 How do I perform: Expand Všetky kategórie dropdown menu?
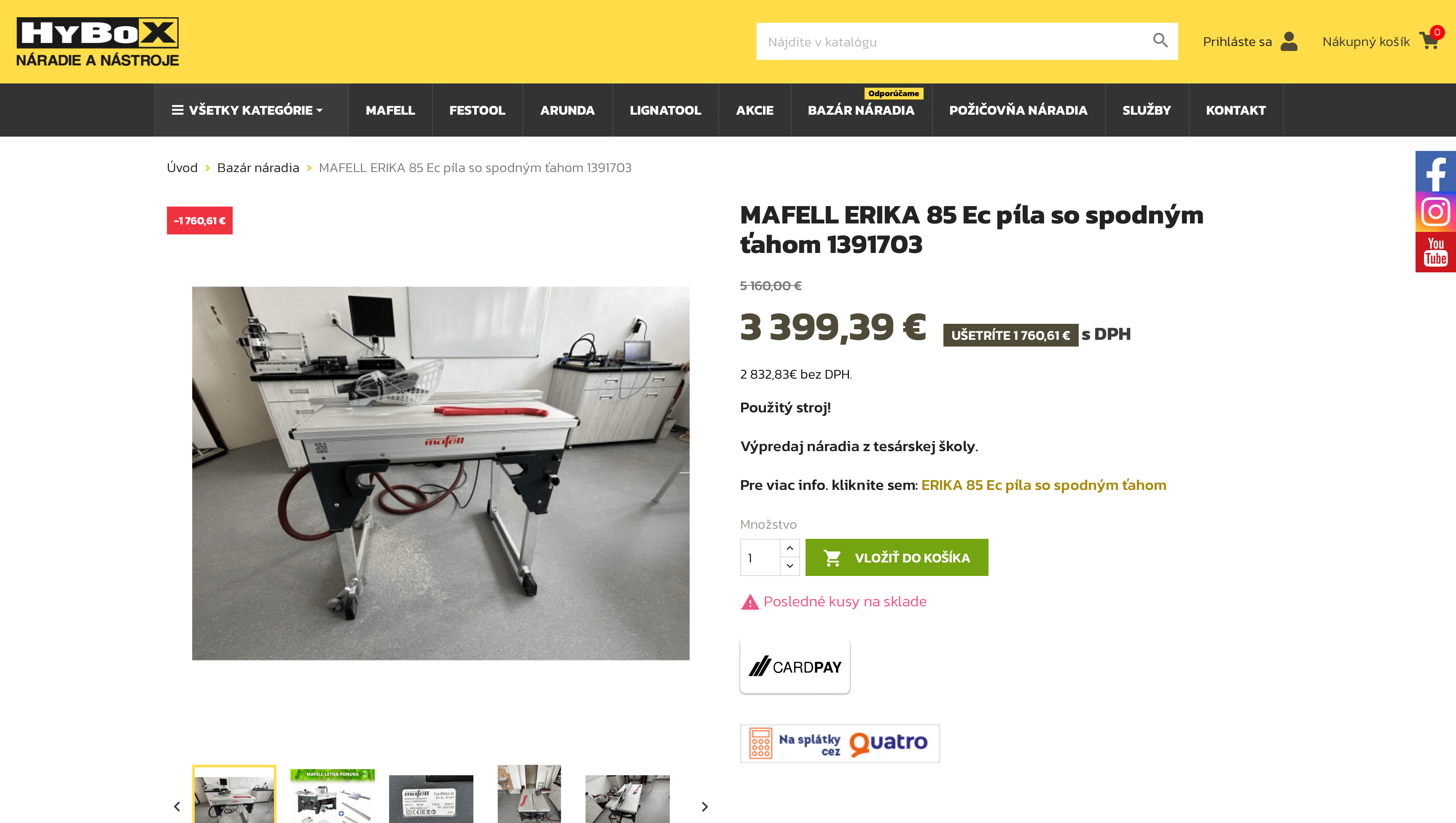pyautogui.click(x=247, y=110)
